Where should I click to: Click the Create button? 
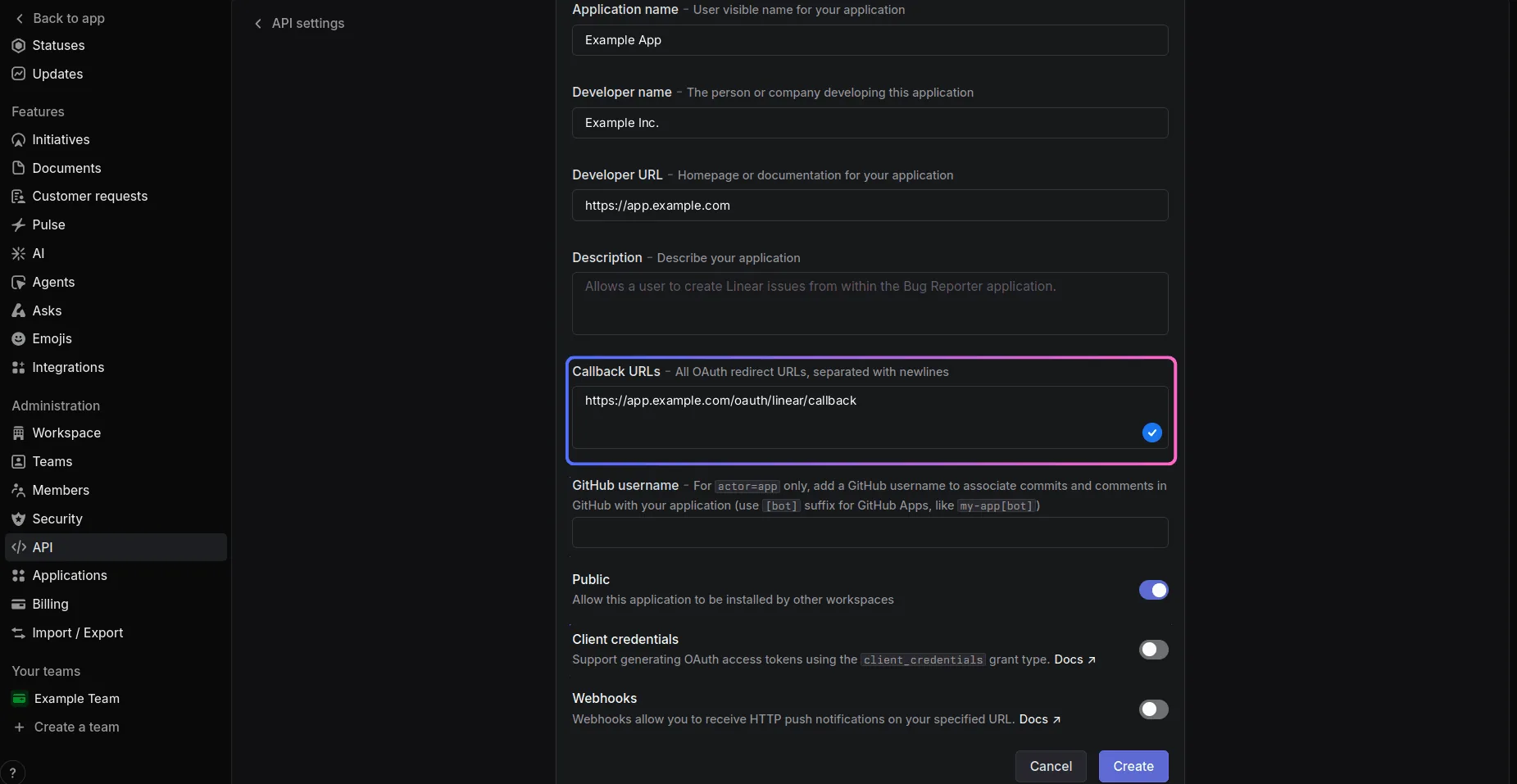click(x=1133, y=766)
